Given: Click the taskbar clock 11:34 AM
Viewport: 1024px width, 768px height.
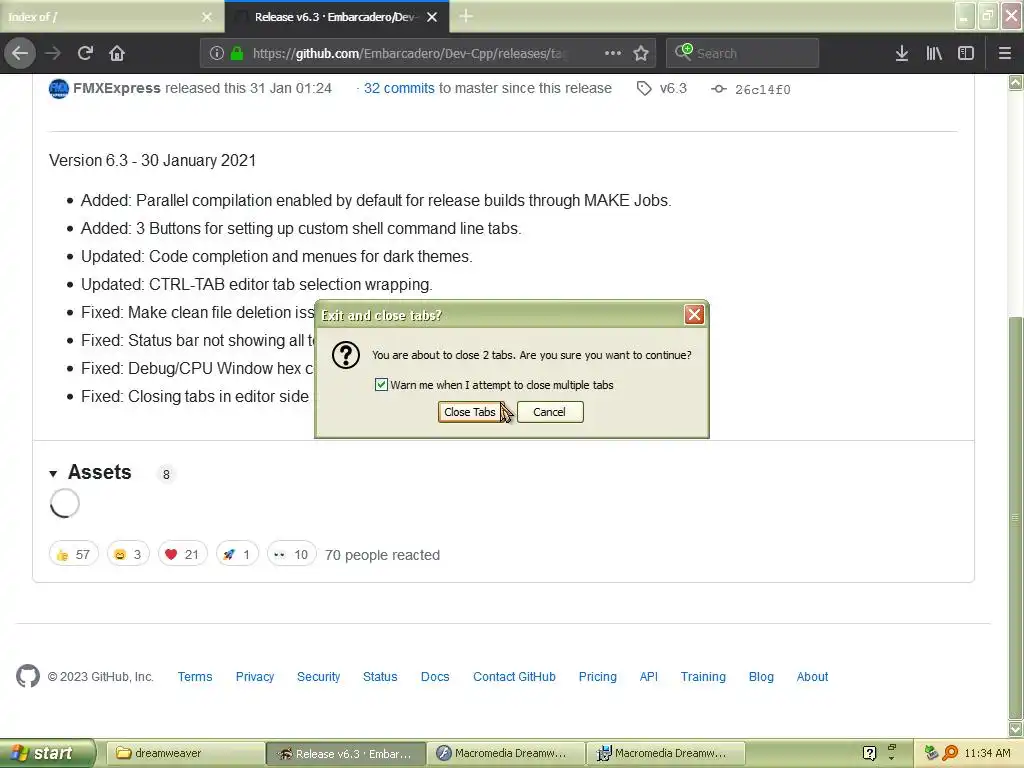Looking at the screenshot, I should [987, 753].
